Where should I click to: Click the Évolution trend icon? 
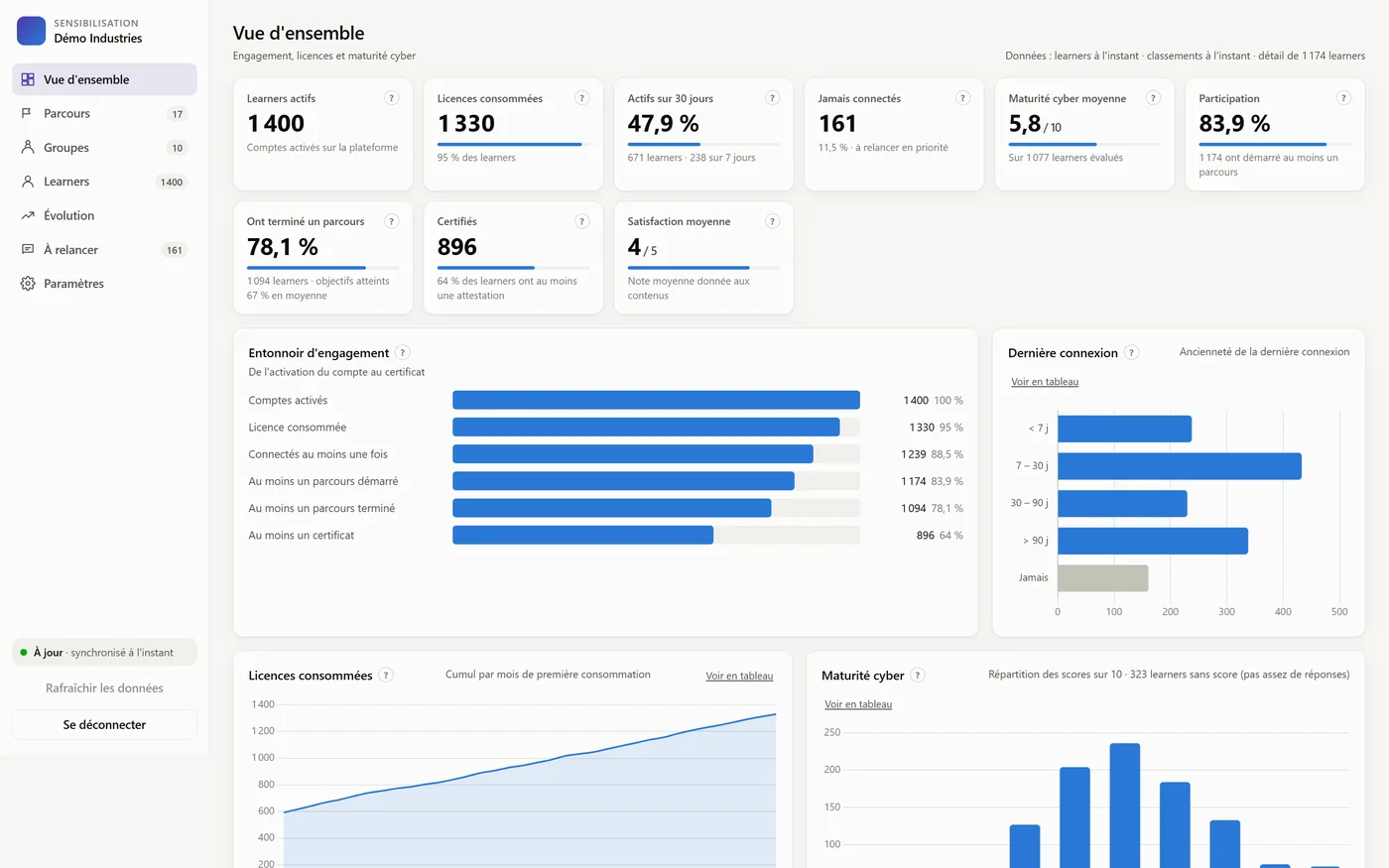[x=28, y=215]
